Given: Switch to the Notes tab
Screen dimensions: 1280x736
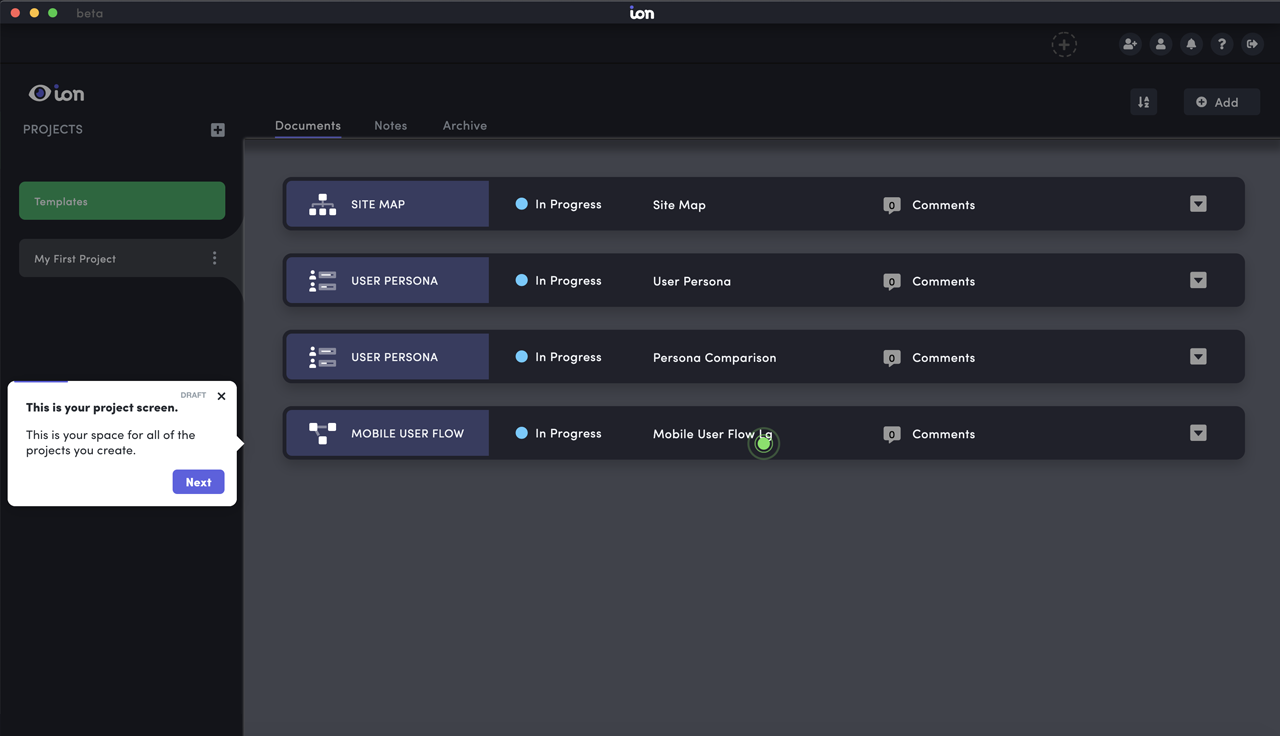Looking at the screenshot, I should [390, 125].
